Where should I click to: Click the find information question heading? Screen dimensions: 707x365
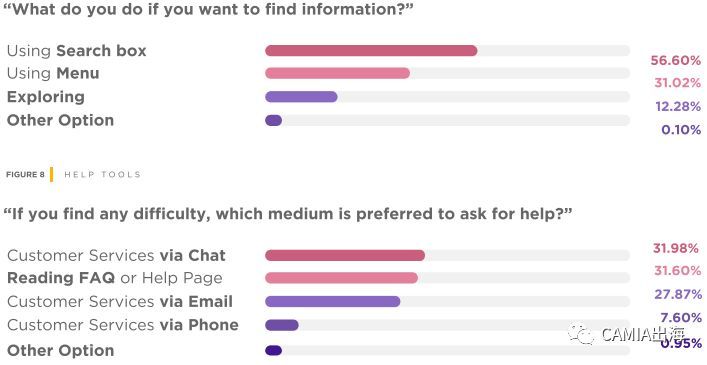click(208, 9)
